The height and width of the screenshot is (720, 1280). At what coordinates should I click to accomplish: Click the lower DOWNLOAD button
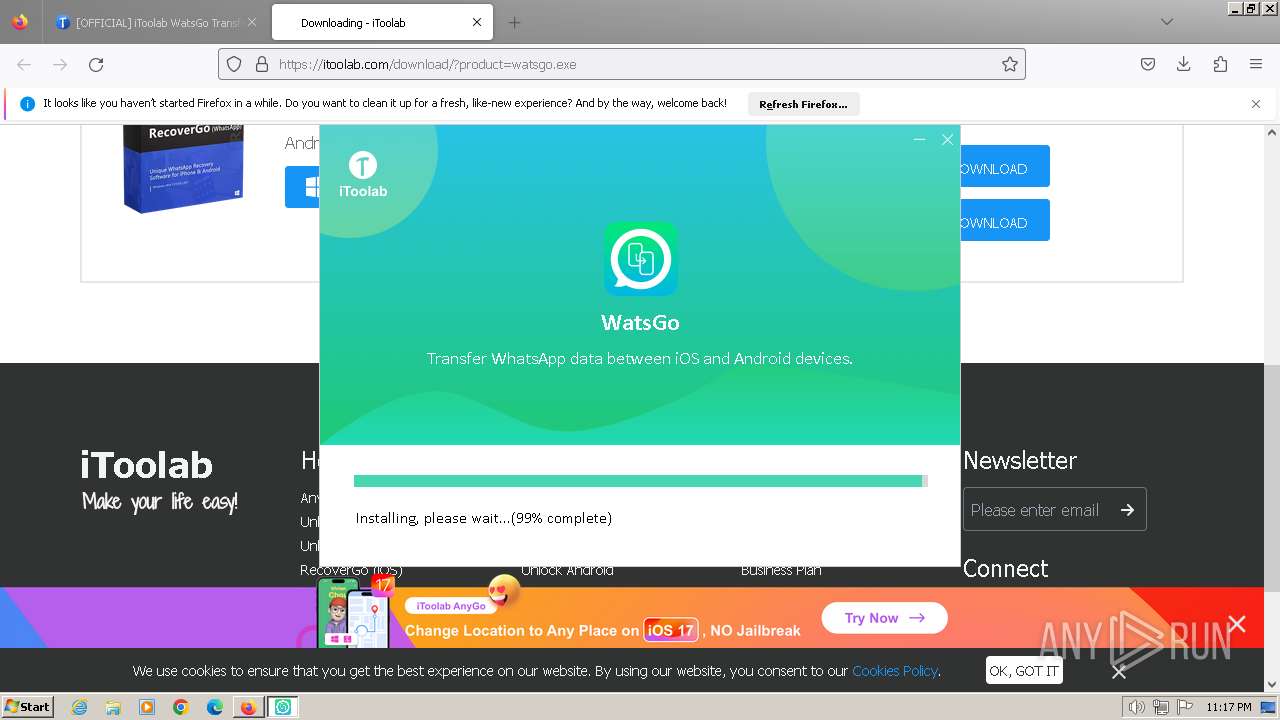pyautogui.click(x=1004, y=222)
